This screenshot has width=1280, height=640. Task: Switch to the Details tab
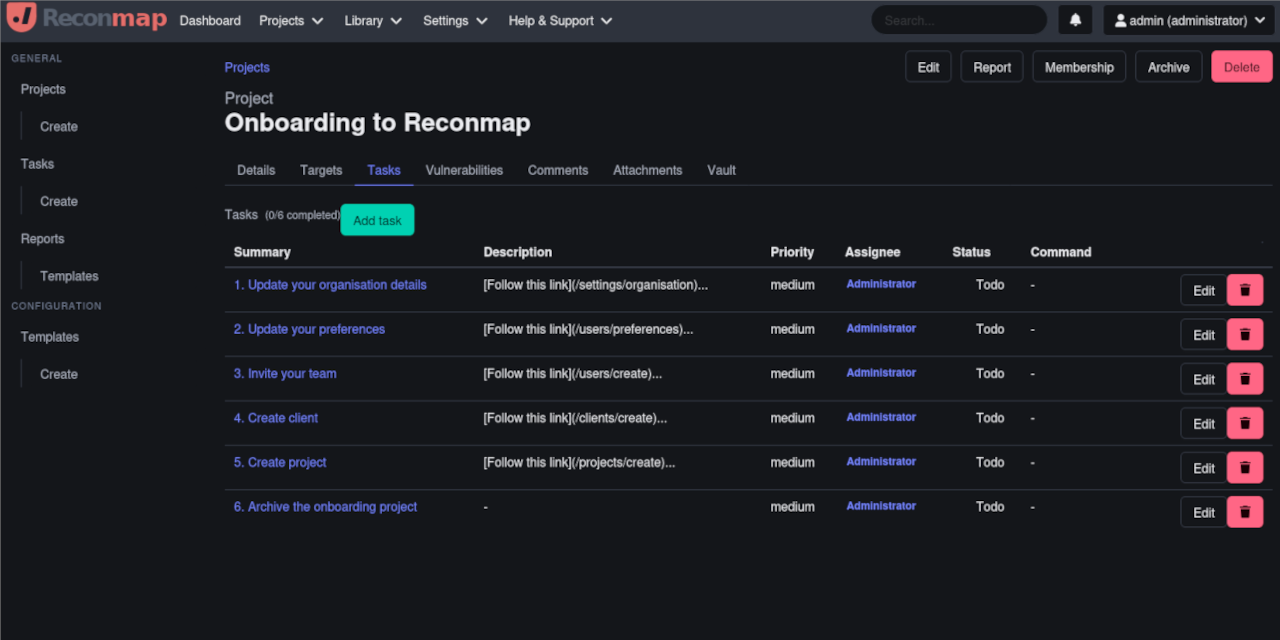(256, 170)
